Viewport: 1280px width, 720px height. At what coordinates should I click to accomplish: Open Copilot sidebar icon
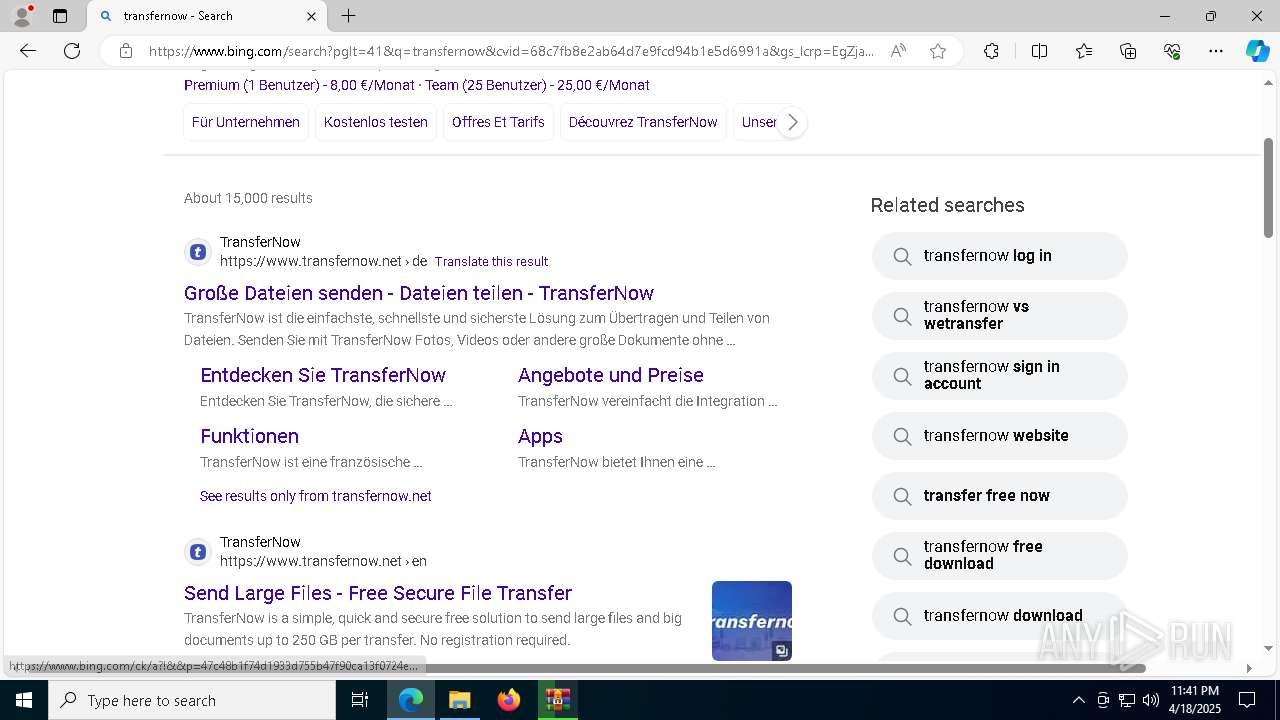pos(1257,51)
